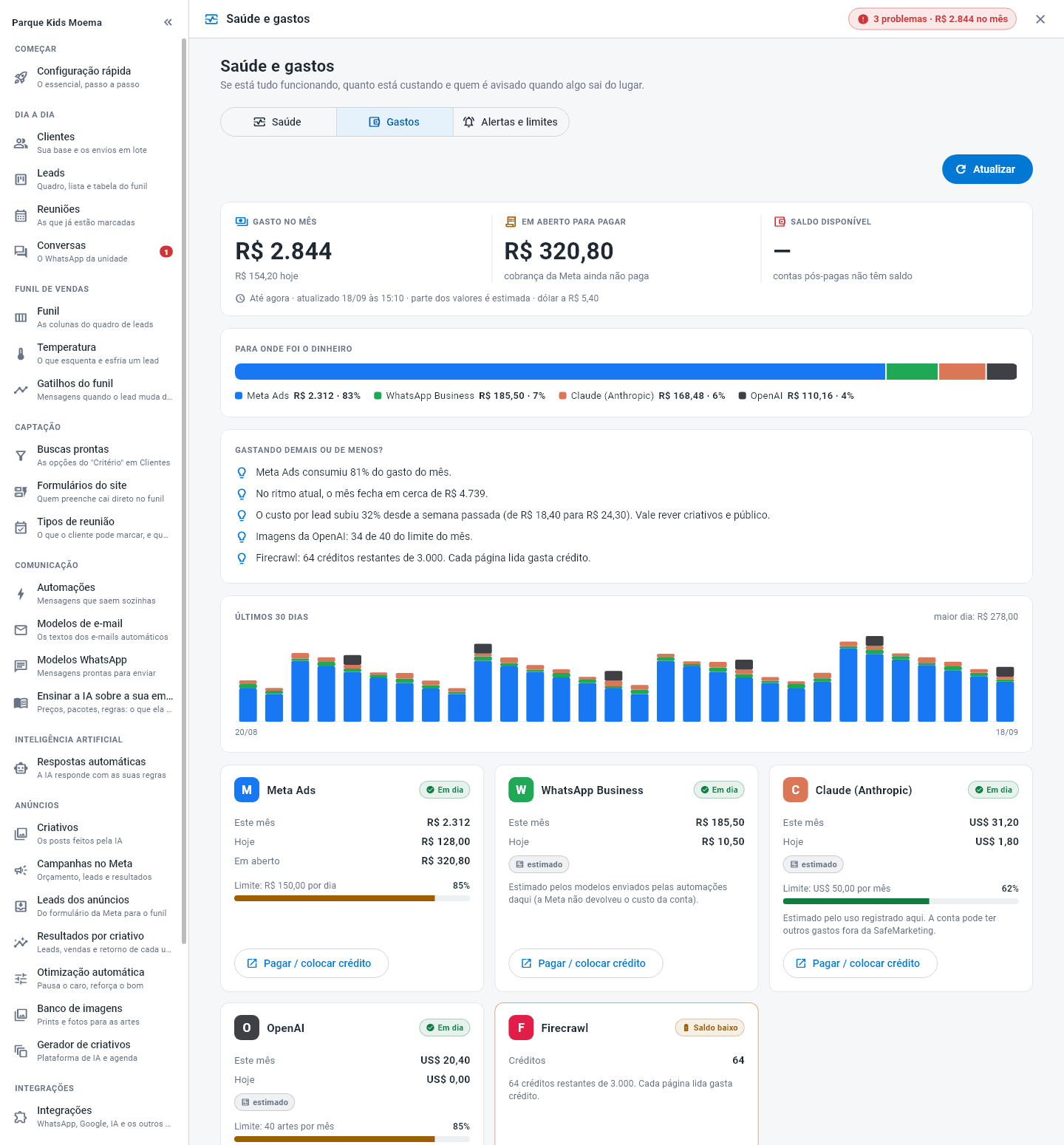Click the Claude orange bar segment
Screen dimensions: 1064x1145
tap(963, 372)
